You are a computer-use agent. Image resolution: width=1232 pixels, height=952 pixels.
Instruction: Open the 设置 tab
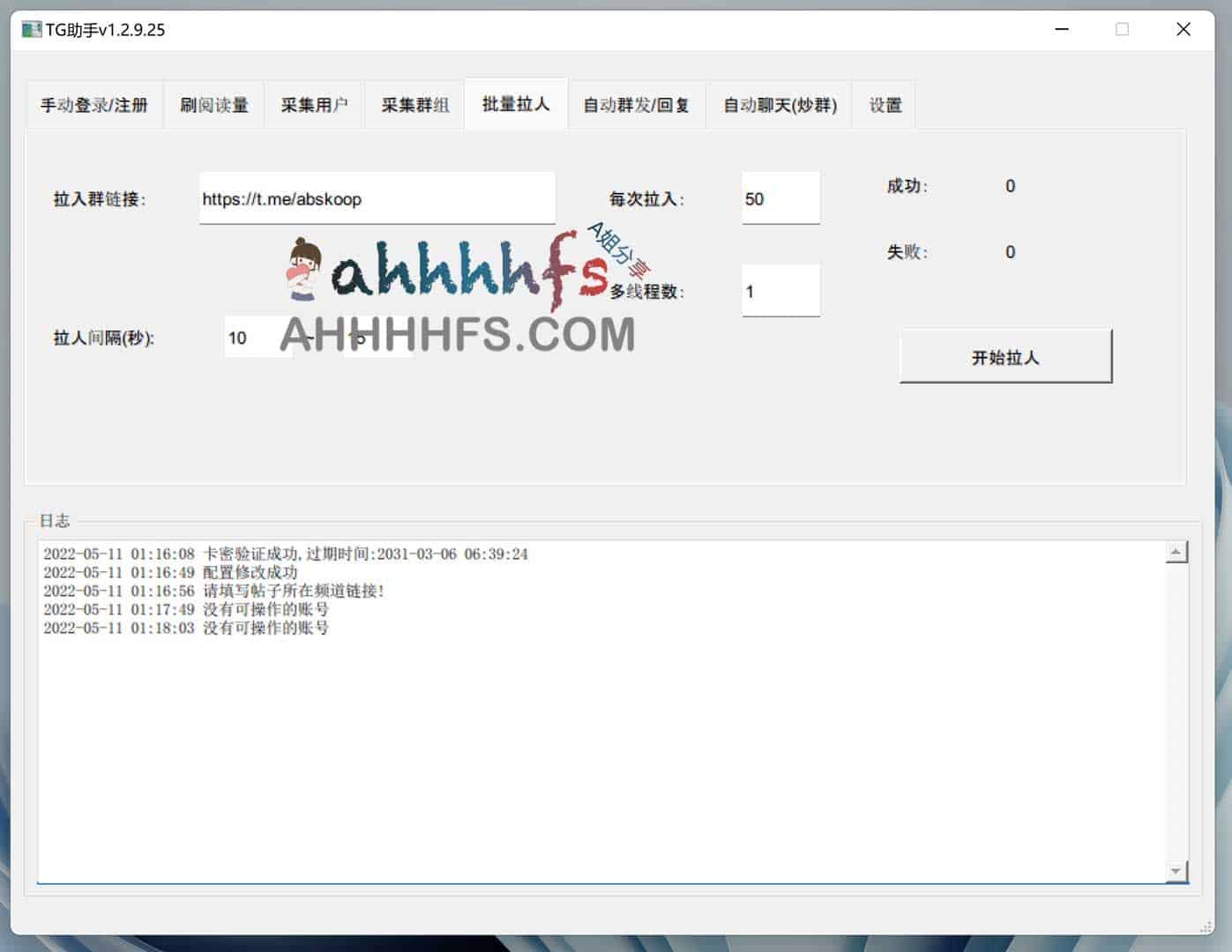click(x=885, y=105)
